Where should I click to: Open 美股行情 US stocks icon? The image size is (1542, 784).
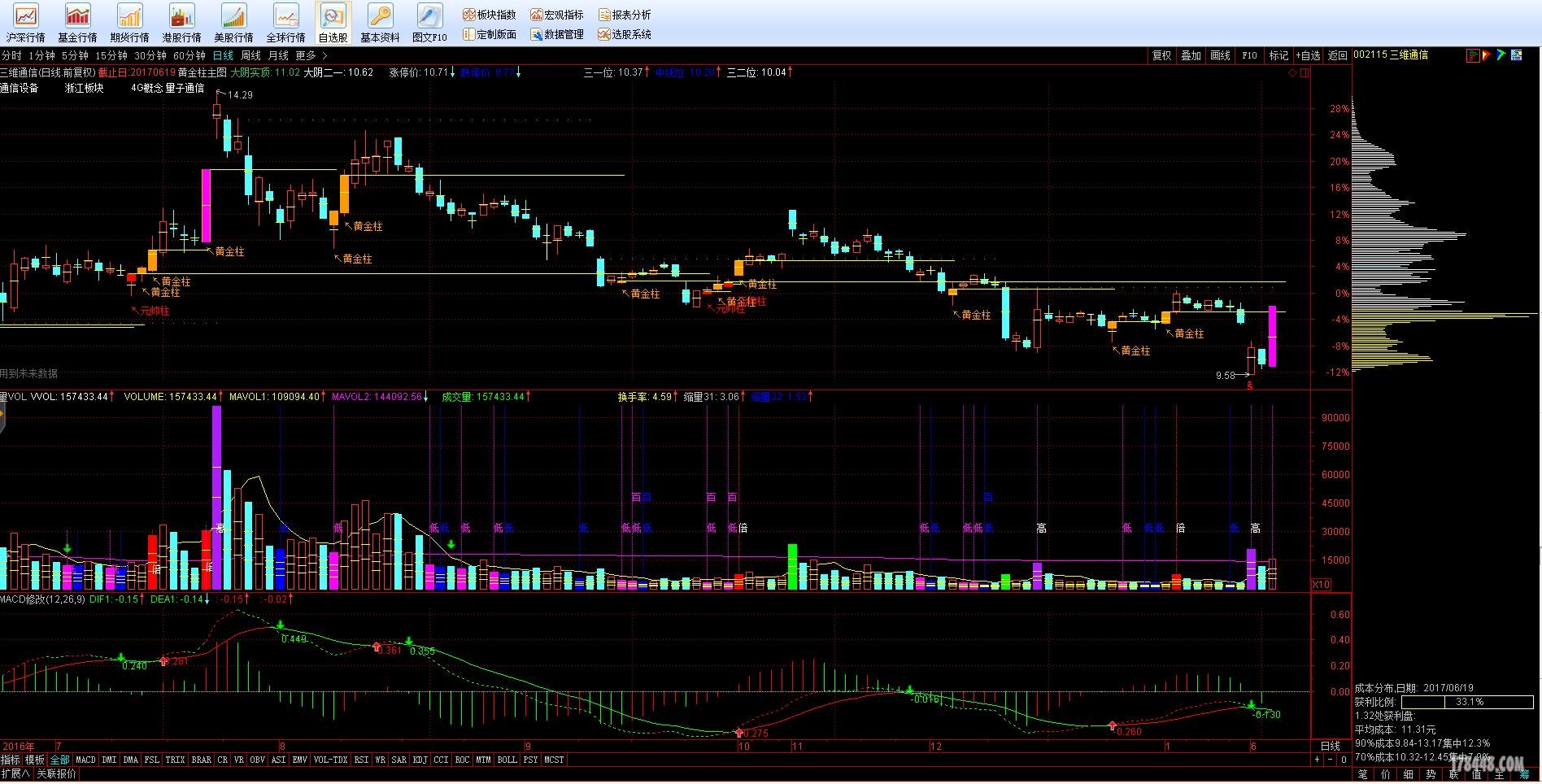pyautogui.click(x=233, y=23)
